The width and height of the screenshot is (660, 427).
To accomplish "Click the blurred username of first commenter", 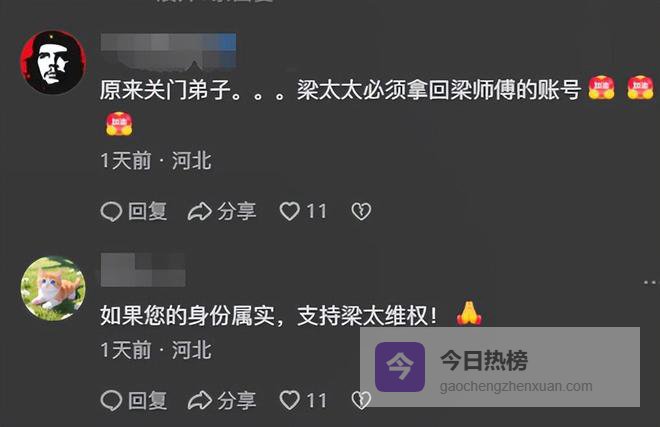I will click(x=168, y=51).
